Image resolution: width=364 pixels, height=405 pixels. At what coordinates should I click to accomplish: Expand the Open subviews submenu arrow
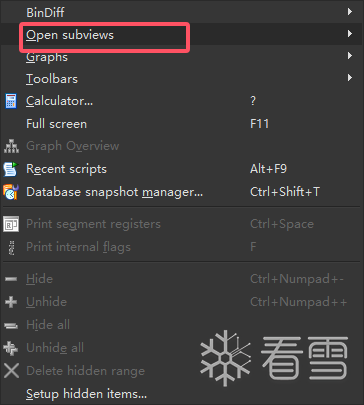click(x=349, y=34)
